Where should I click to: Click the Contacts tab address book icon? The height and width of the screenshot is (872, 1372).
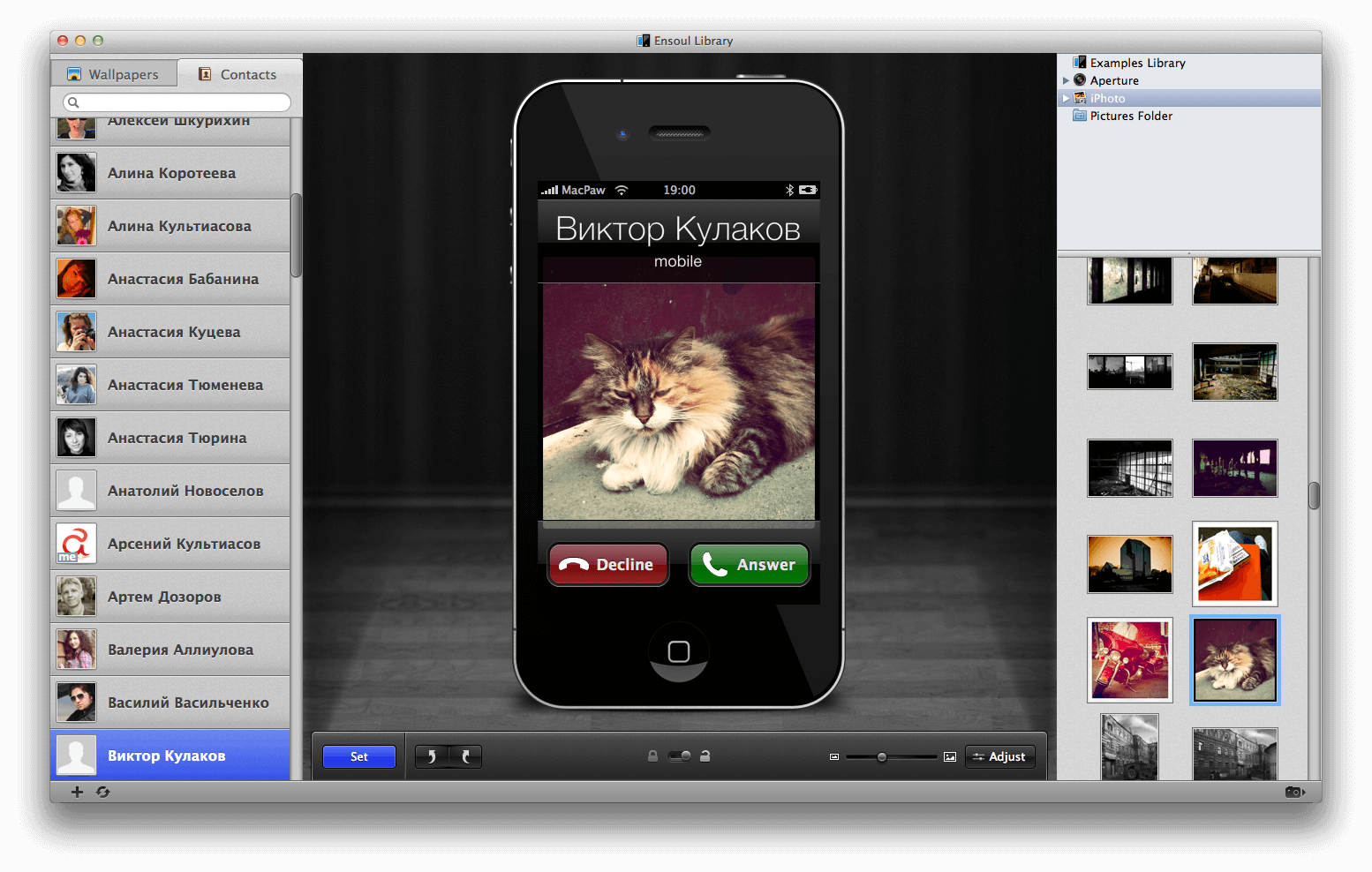pyautogui.click(x=205, y=74)
